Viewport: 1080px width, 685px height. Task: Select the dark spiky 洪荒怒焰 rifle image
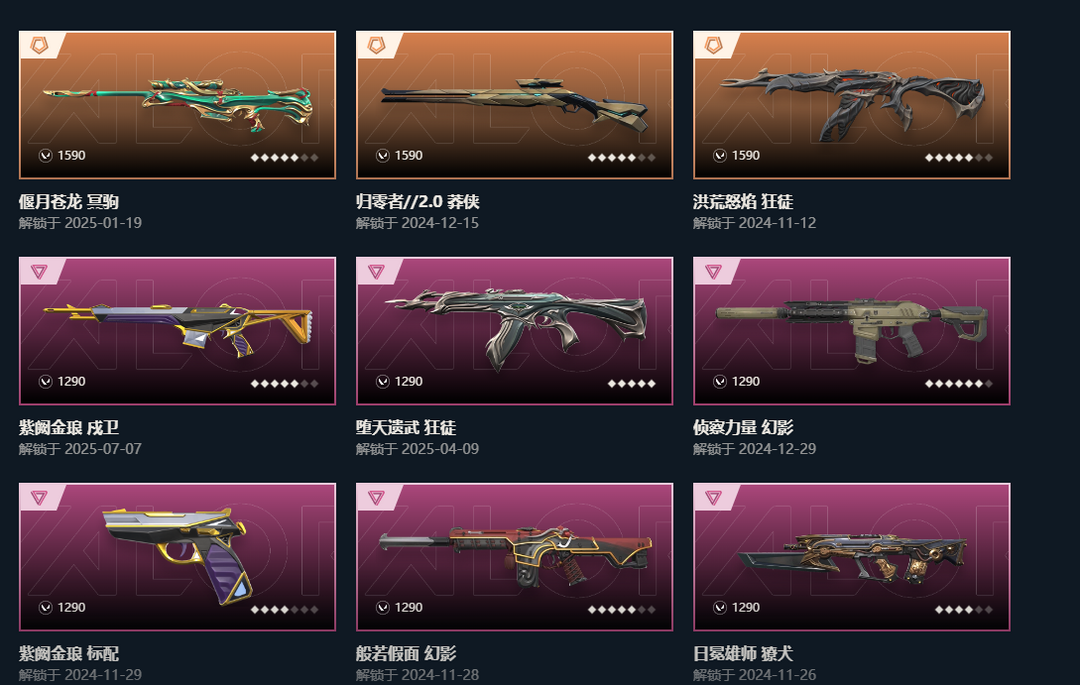852,102
